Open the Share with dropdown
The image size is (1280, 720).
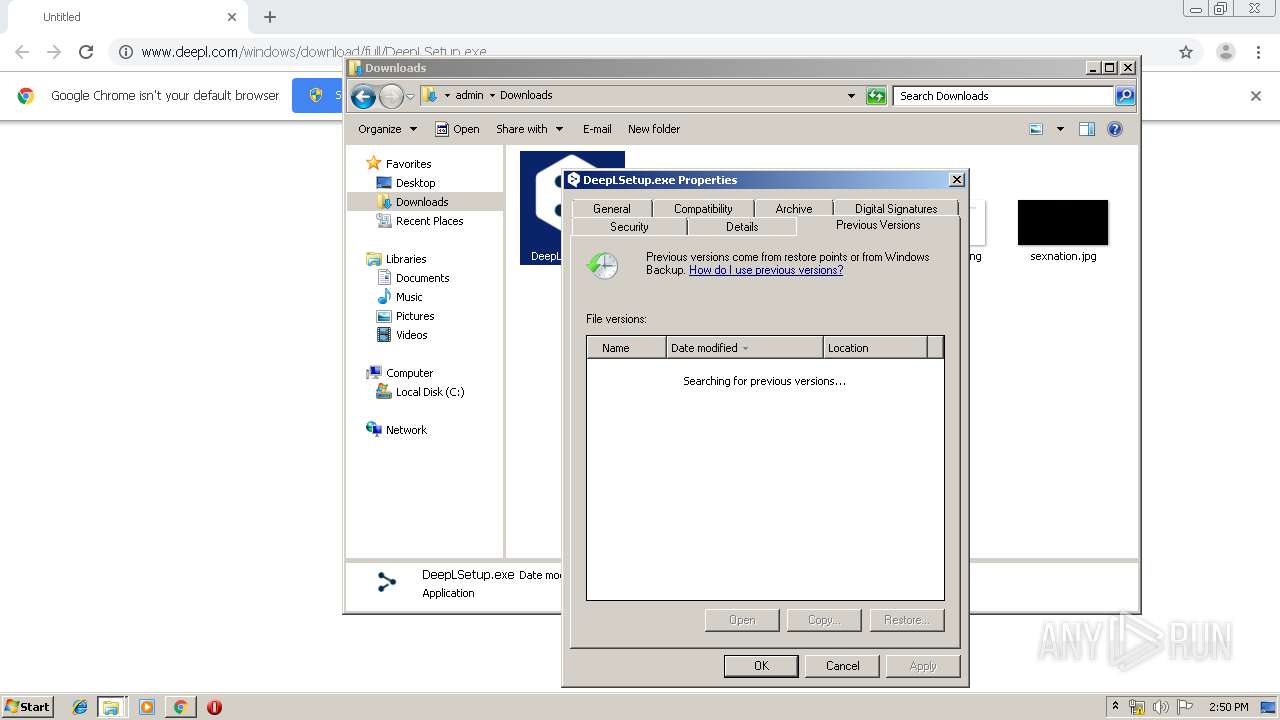click(530, 129)
